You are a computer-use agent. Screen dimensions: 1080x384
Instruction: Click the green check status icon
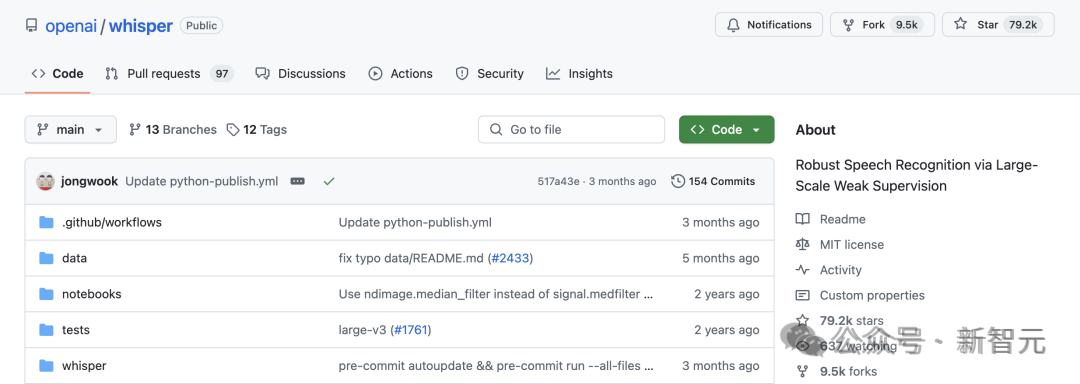[329, 182]
